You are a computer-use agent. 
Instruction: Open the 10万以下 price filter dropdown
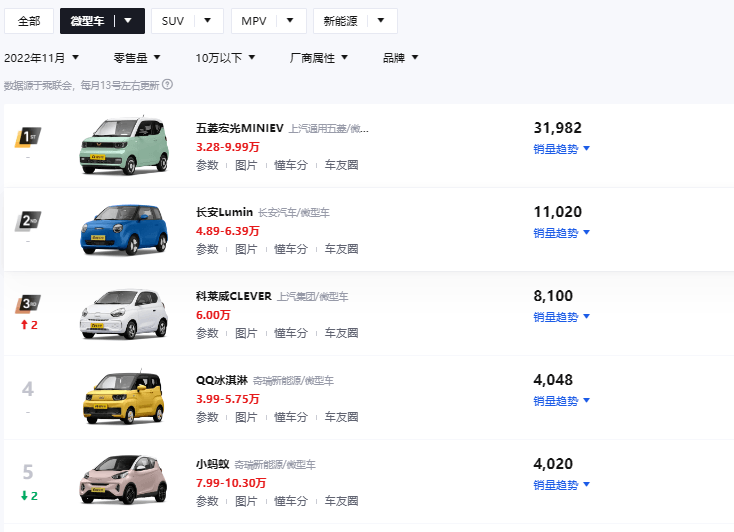click(225, 58)
